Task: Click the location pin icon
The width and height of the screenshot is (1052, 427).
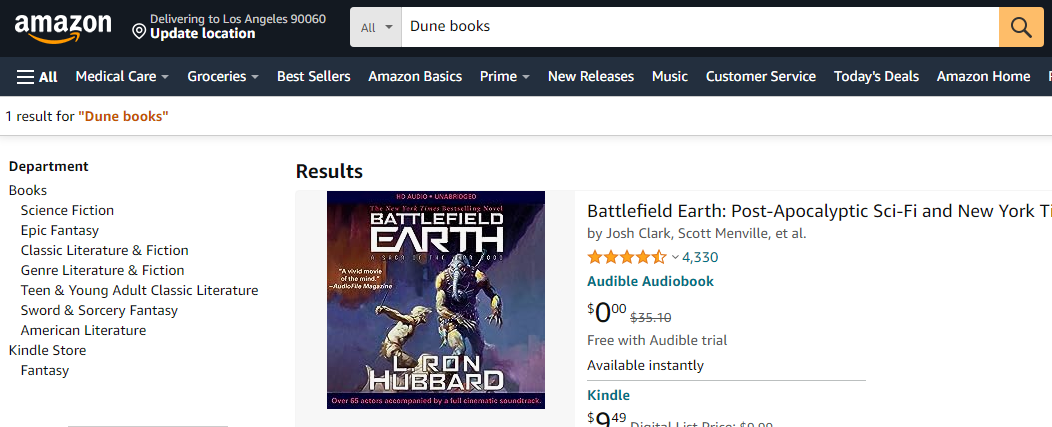Action: coord(139,32)
